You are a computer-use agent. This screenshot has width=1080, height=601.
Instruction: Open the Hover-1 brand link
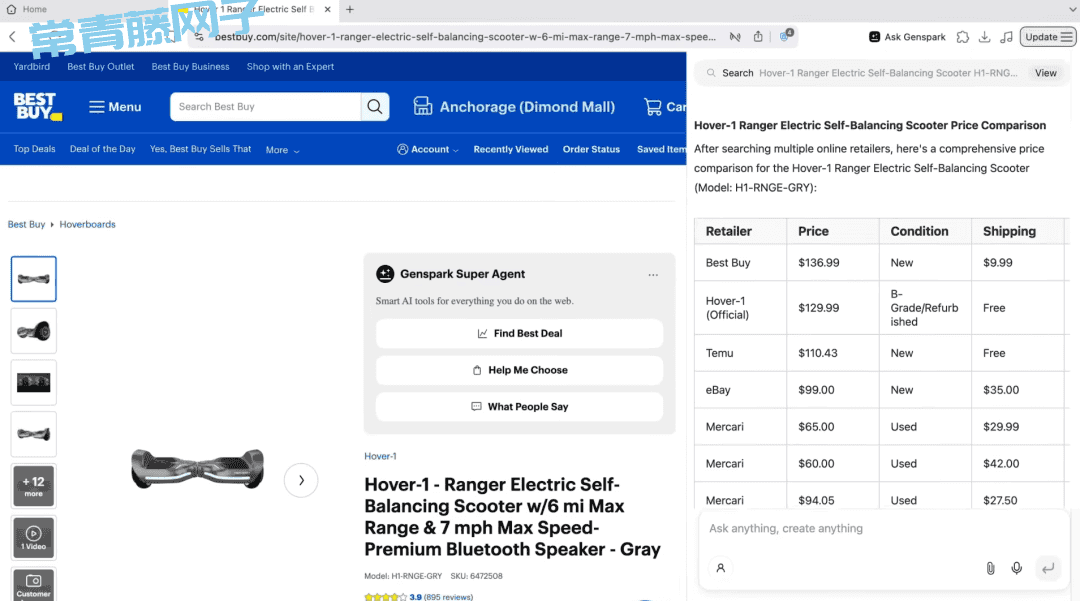(380, 456)
